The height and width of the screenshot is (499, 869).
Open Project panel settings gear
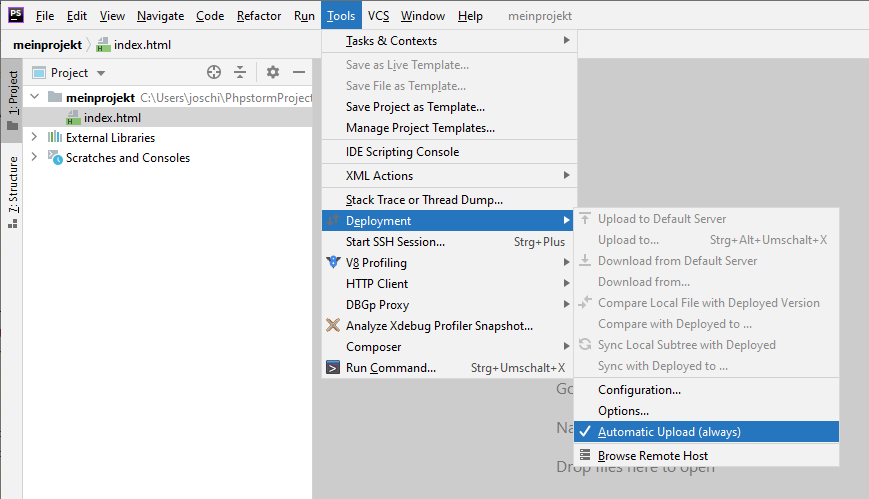273,72
